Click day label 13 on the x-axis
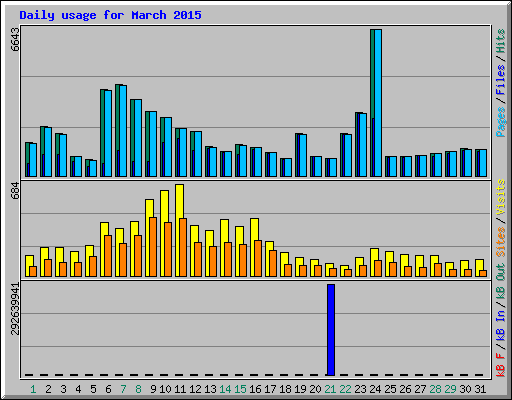Screen dimensions: 512x400 (x=210, y=389)
